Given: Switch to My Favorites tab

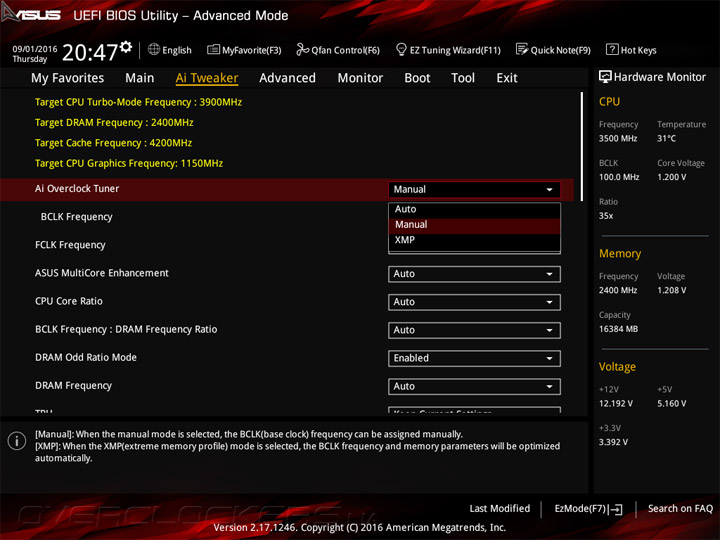Looking at the screenshot, I should (x=68, y=78).
